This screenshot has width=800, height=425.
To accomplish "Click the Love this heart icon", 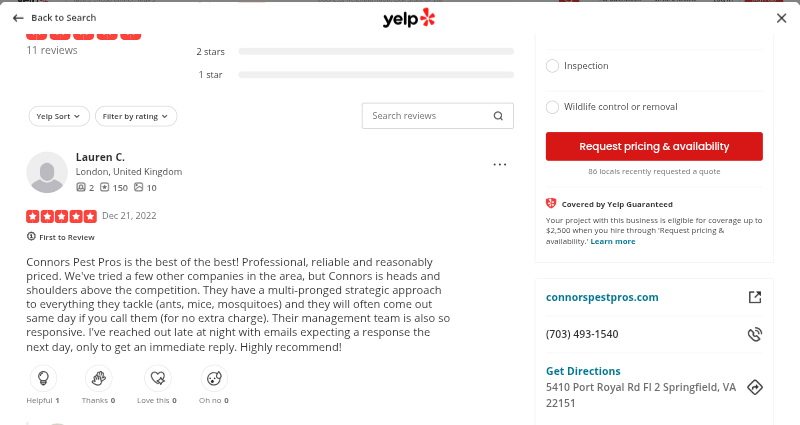I will coord(156,378).
